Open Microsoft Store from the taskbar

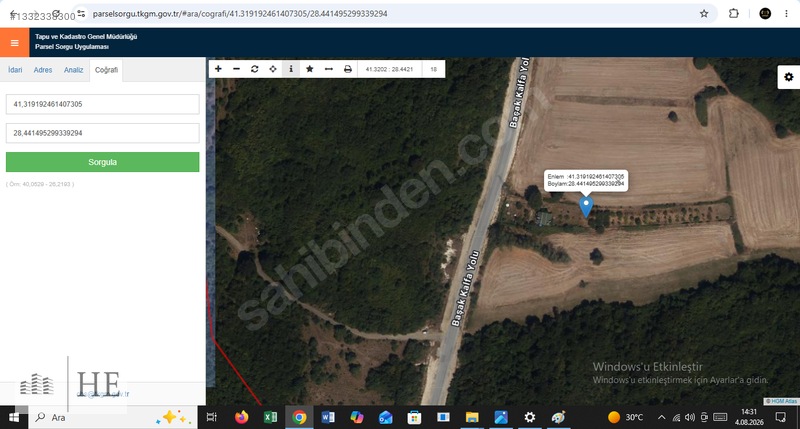pos(414,417)
